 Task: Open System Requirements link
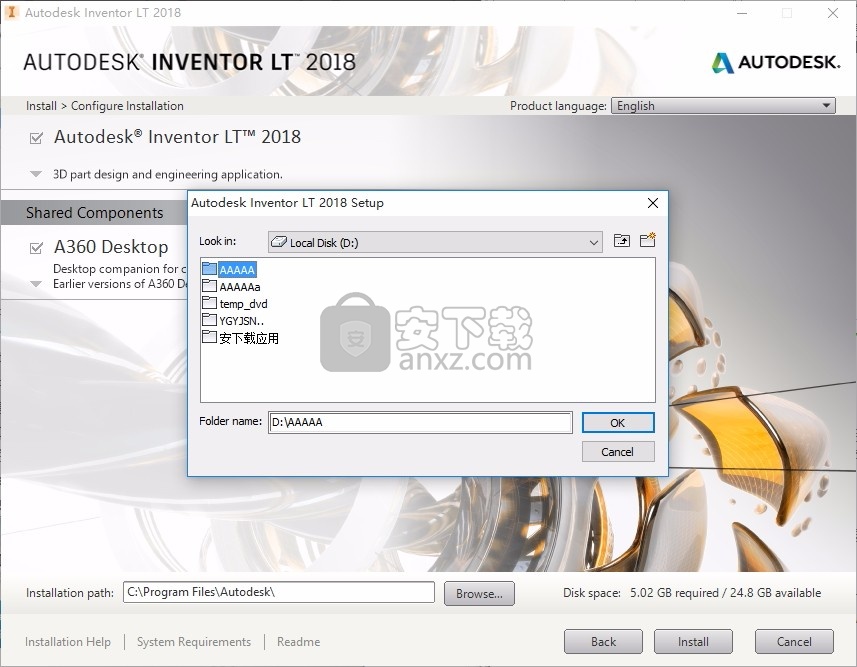[x=194, y=642]
